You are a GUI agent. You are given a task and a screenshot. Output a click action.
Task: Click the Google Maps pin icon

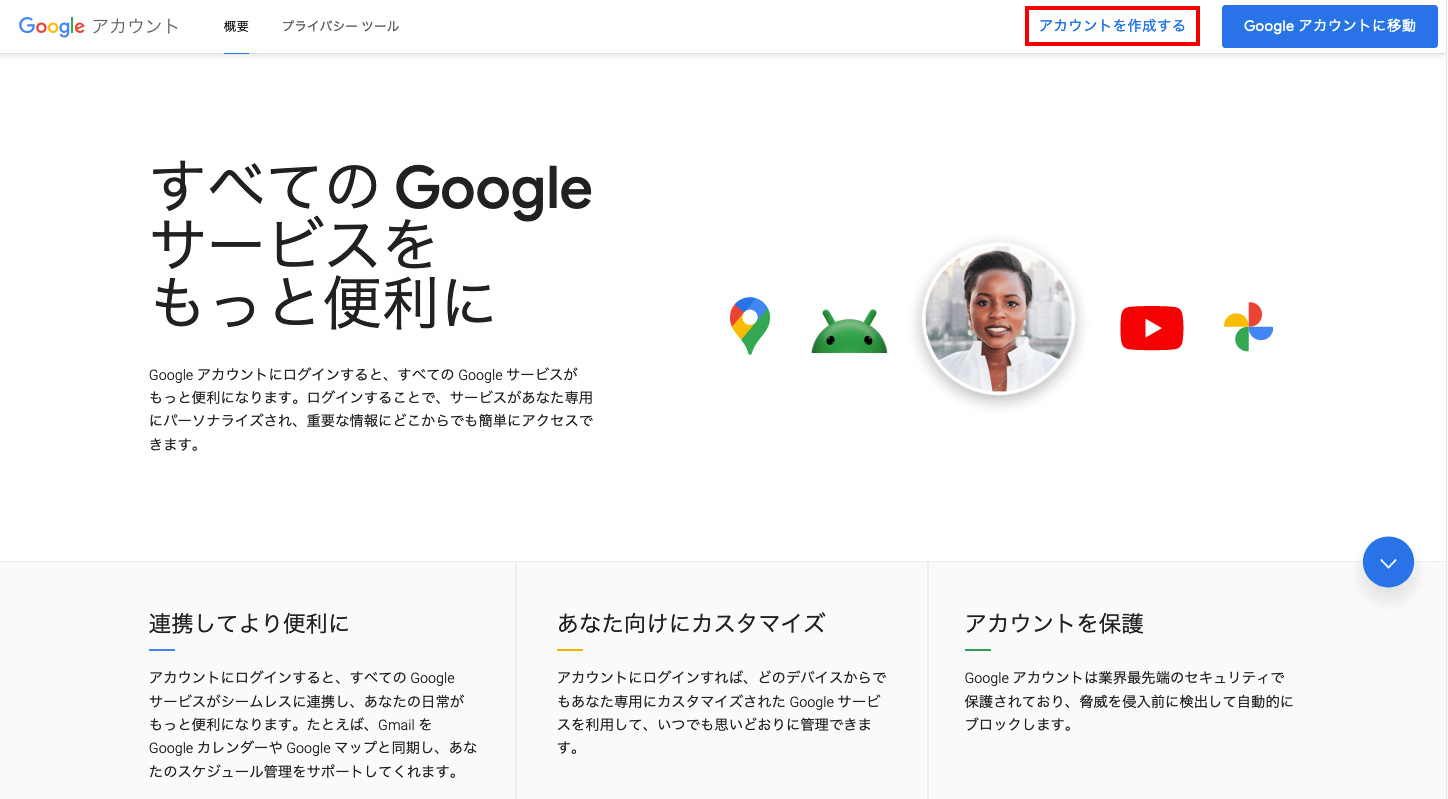[750, 326]
